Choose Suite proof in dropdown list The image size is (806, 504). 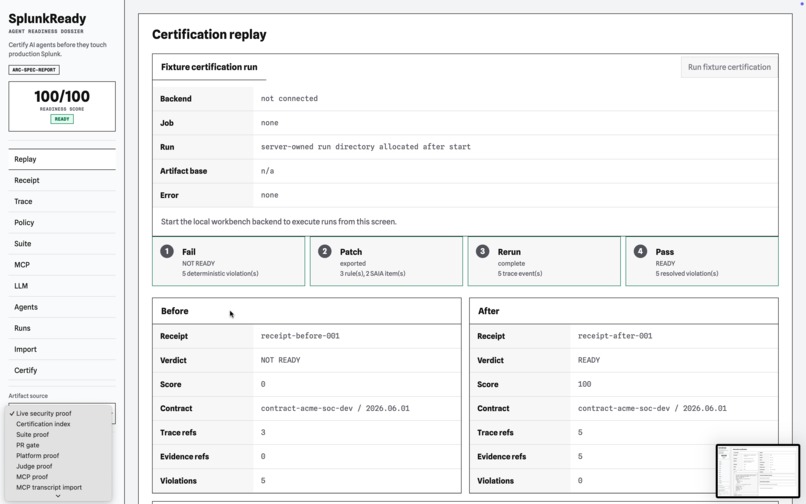point(59,435)
